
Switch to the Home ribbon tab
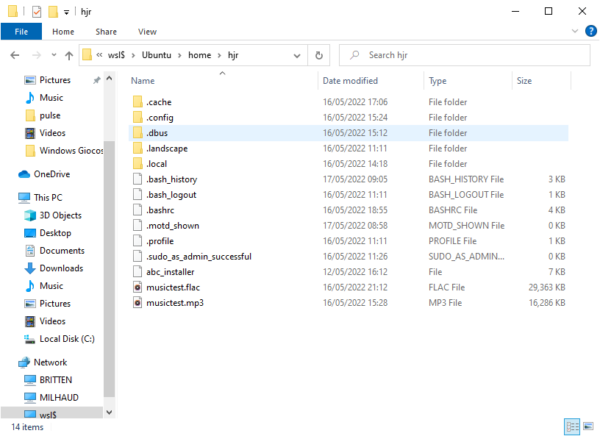pos(63,32)
